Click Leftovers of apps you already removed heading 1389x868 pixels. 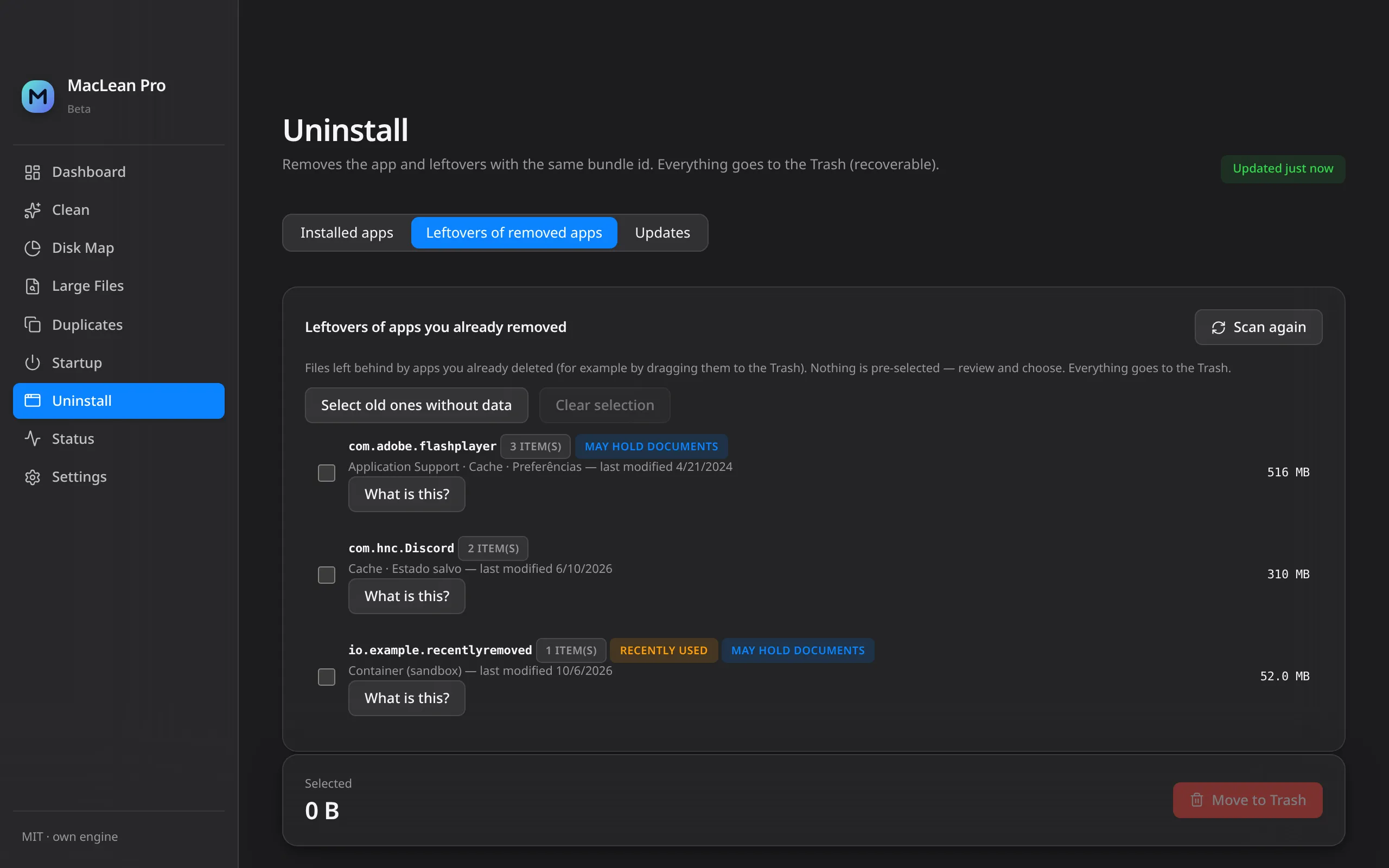tap(436, 327)
